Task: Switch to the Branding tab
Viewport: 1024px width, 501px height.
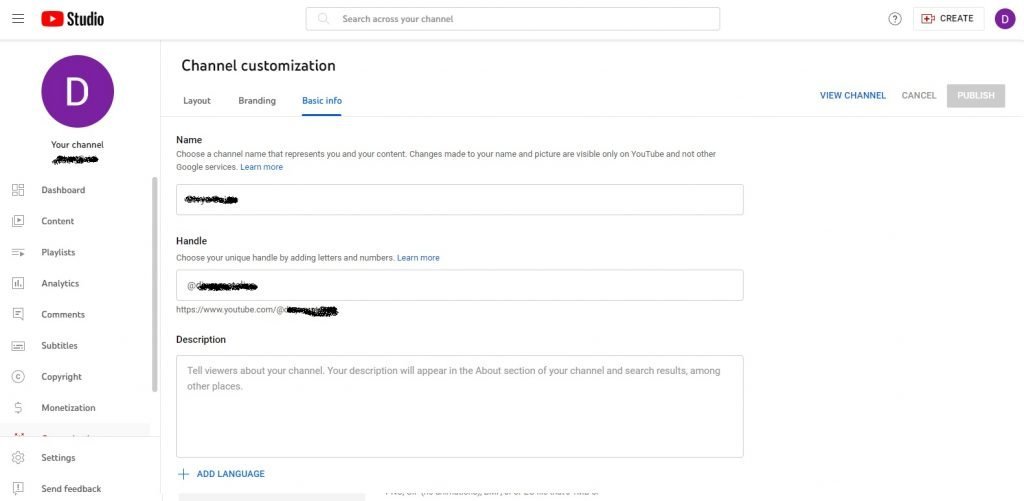Action: [257, 101]
